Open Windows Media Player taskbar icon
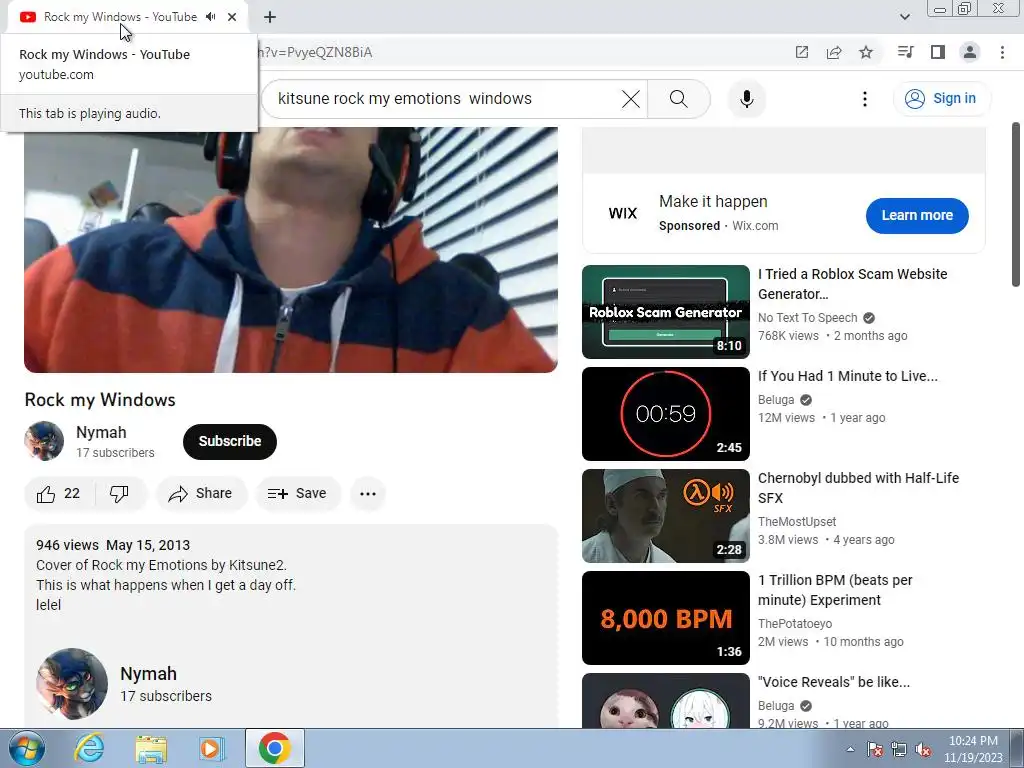Viewport: 1024px width, 768px height. click(212, 748)
